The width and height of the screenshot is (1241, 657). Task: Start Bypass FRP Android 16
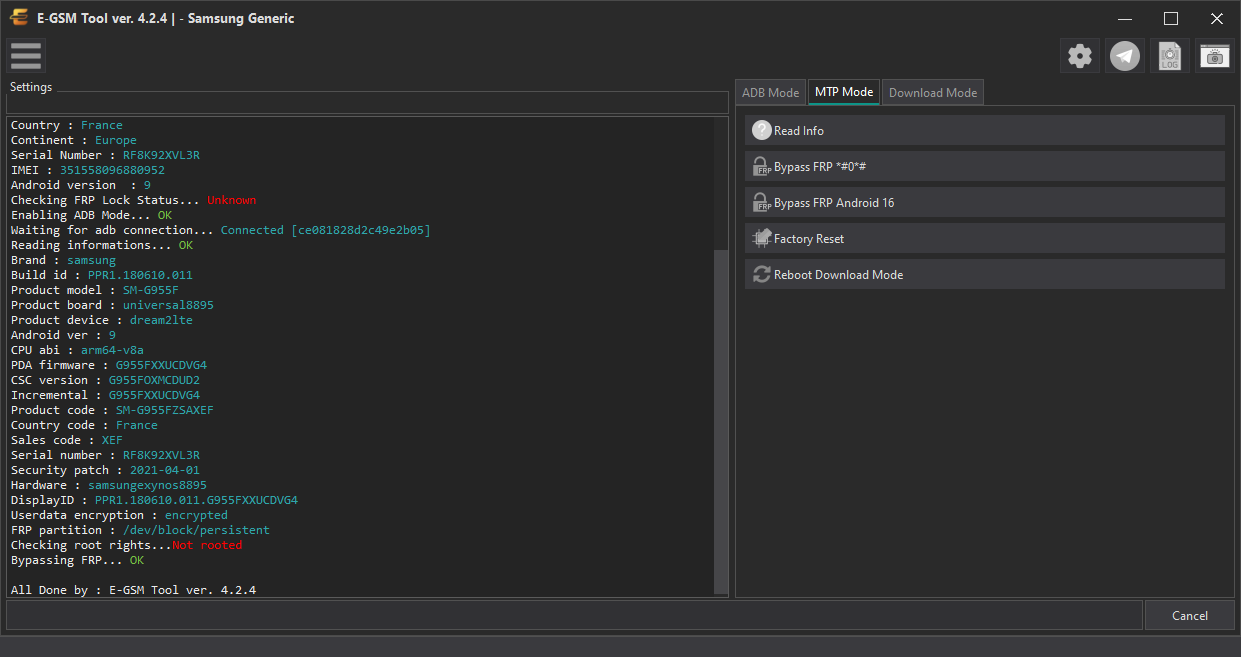click(x=984, y=202)
